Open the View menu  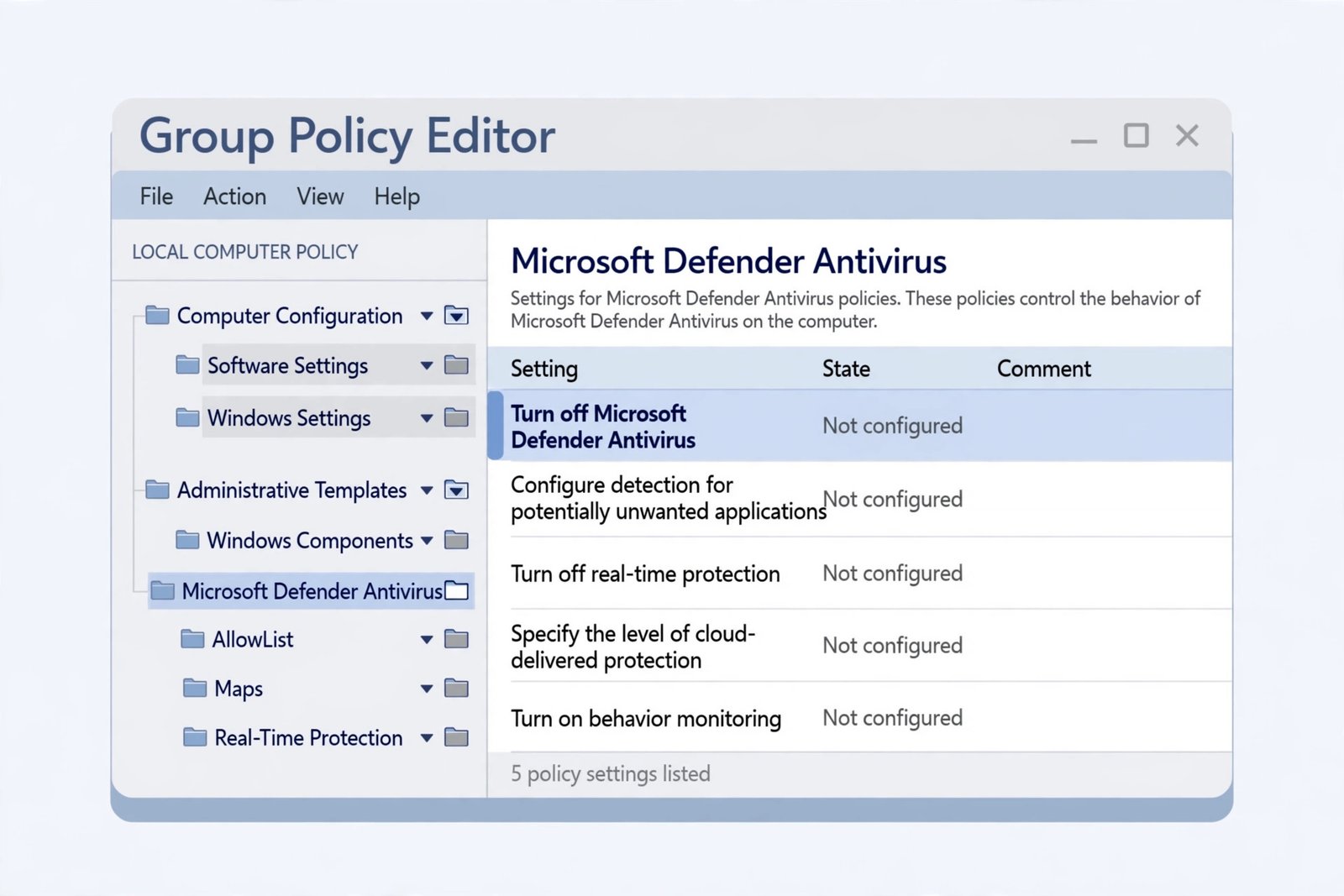click(x=320, y=196)
